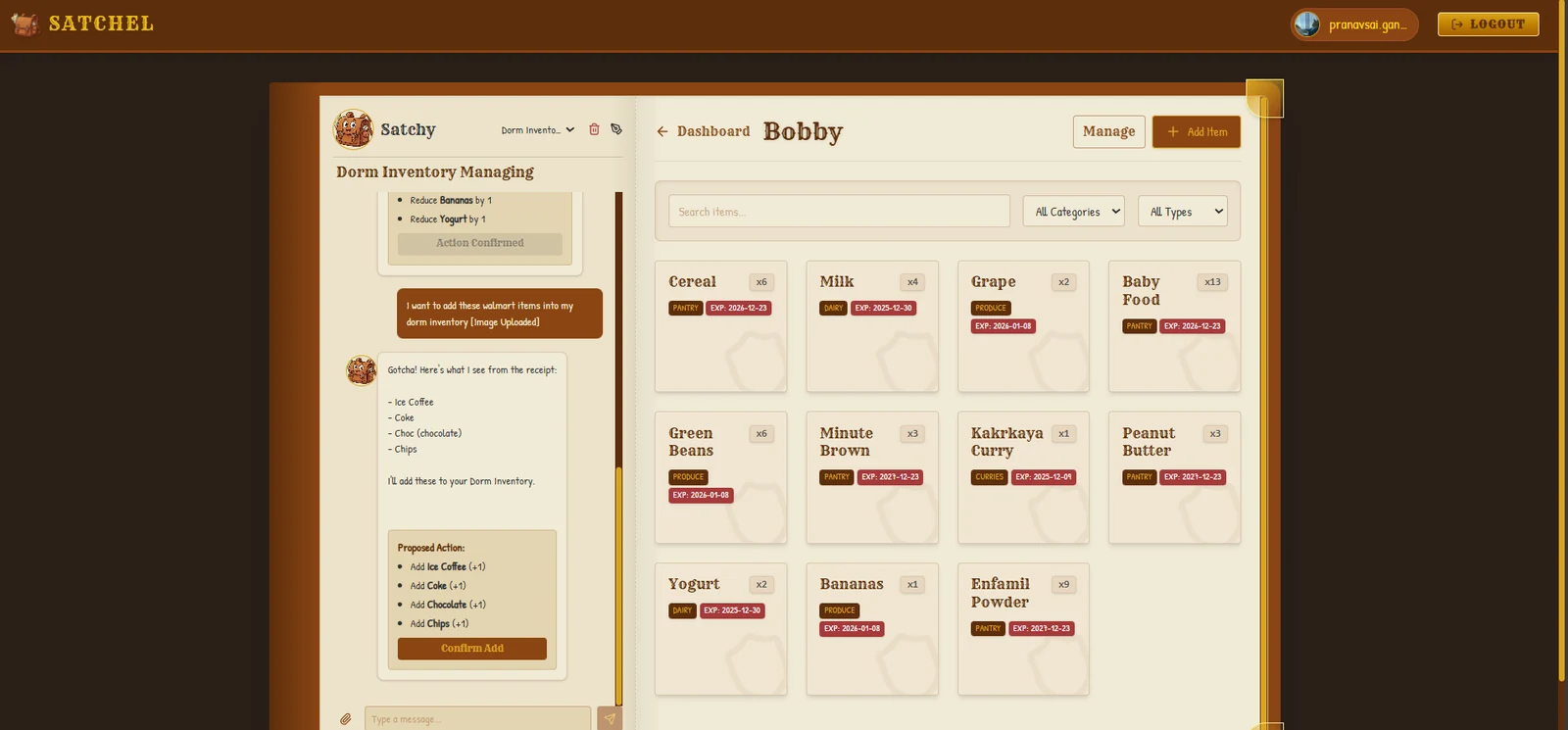Click the CURRIES tag on Kakrkaya Curry
This screenshot has width=1568, height=730.
coord(989,477)
